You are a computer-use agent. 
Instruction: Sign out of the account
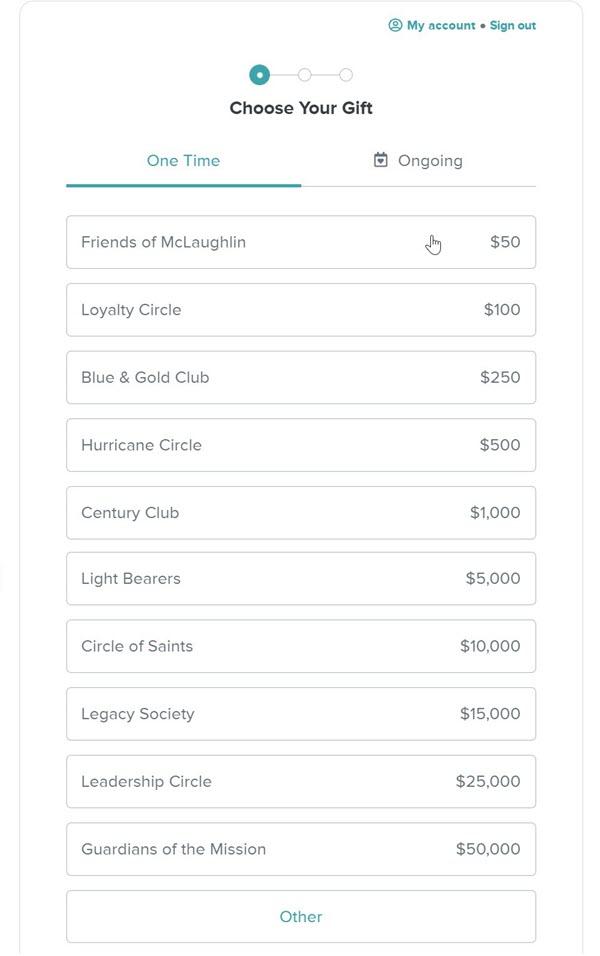pos(512,26)
